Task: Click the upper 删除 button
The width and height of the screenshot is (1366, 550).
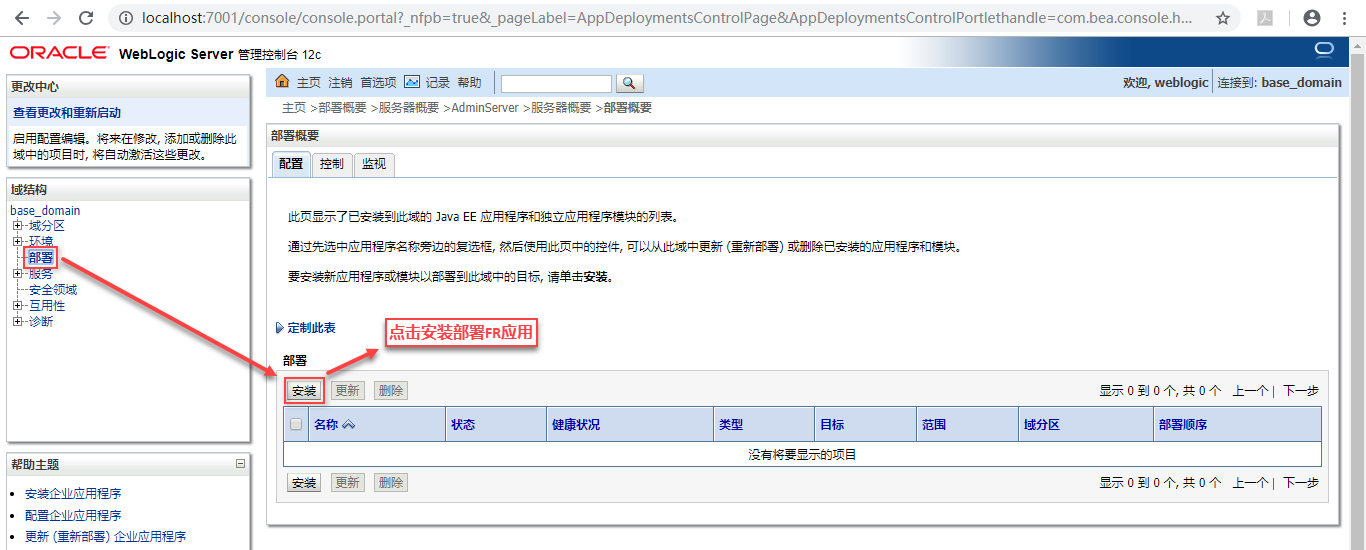Action: 391,391
